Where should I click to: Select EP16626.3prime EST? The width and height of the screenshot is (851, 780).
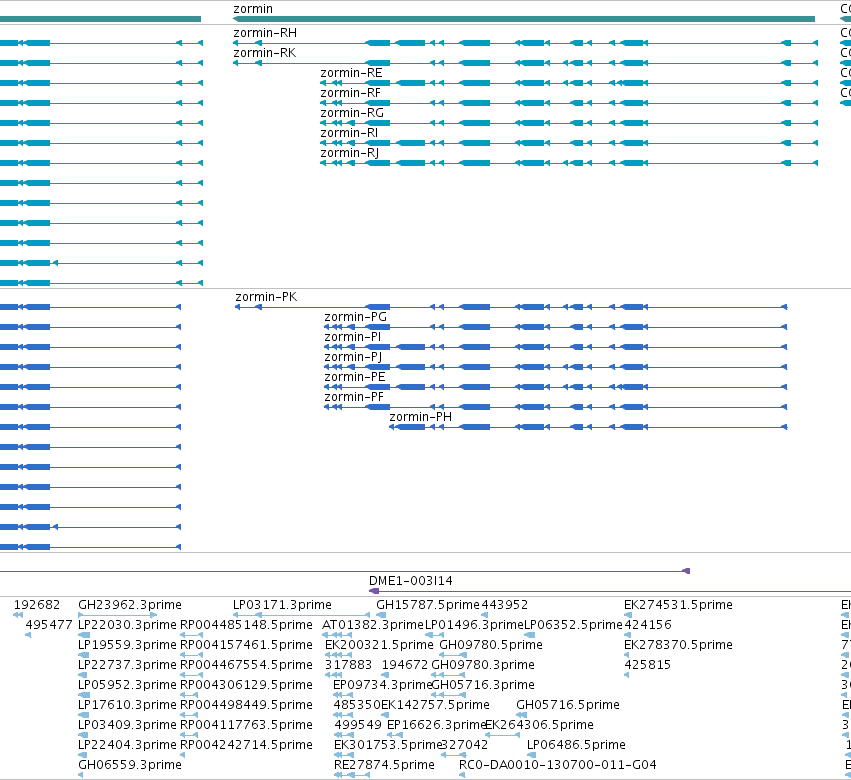(436, 725)
